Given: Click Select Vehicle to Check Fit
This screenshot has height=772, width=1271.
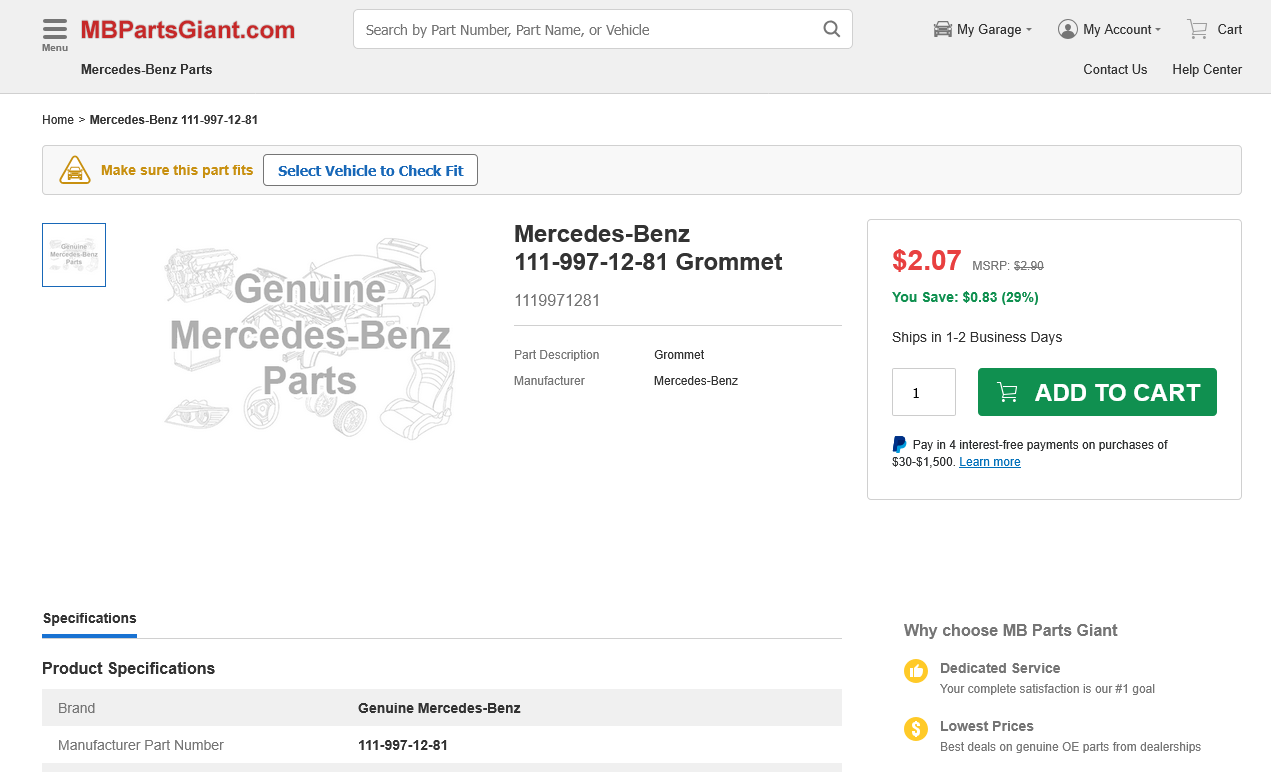Looking at the screenshot, I should (x=370, y=170).
